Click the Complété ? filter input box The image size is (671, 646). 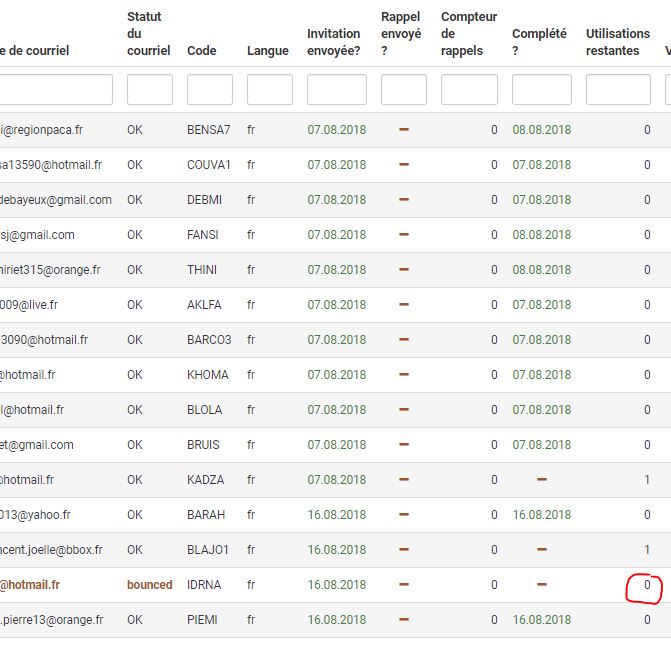pyautogui.click(x=541, y=90)
